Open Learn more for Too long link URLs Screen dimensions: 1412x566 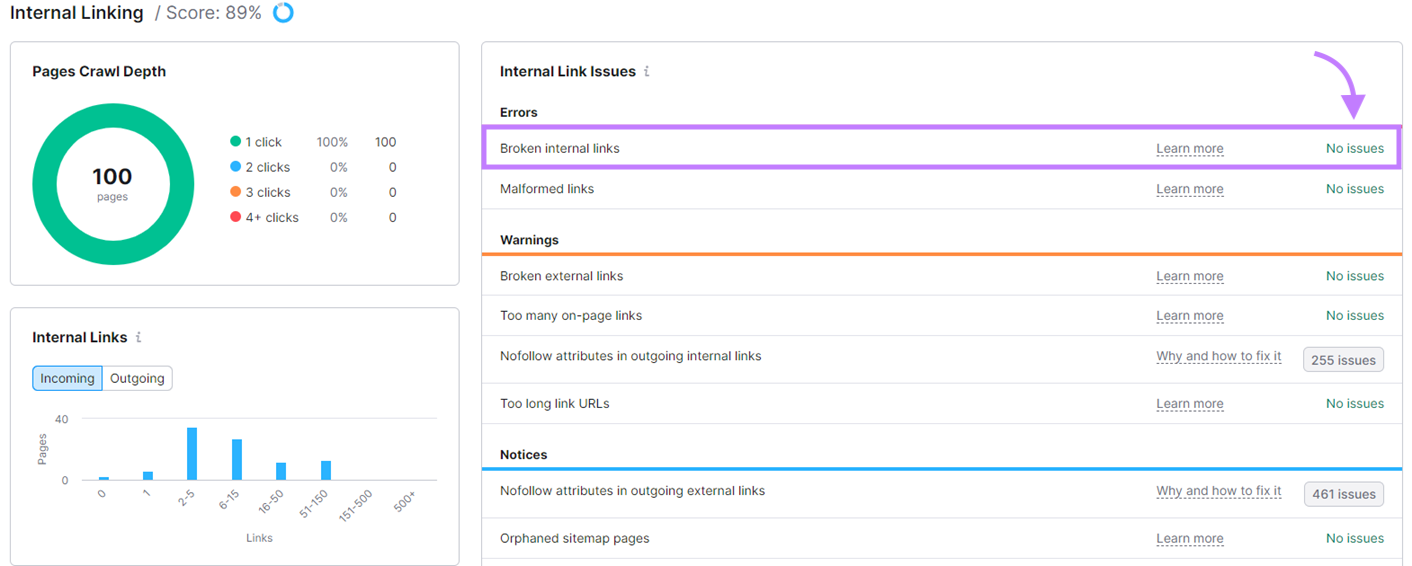[x=1189, y=404]
